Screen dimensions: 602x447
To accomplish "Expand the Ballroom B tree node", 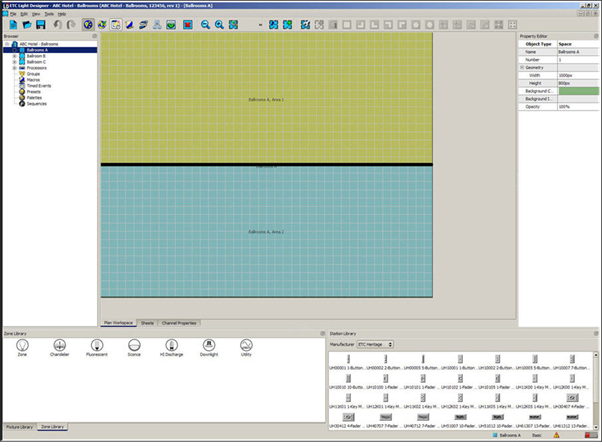I will 14,56.
